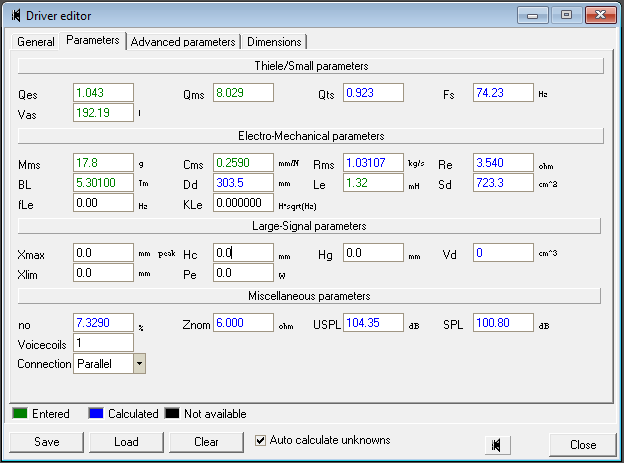The height and width of the screenshot is (463, 624).
Task: Click the Large-Signal parameters header
Action: tap(309, 226)
